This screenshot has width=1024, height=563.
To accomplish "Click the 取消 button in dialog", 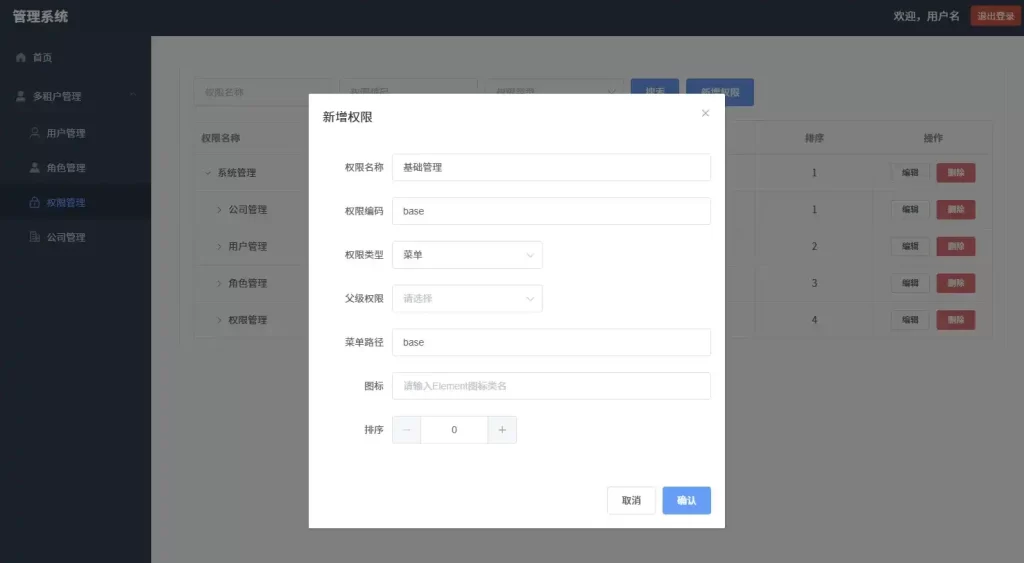I will click(x=631, y=500).
